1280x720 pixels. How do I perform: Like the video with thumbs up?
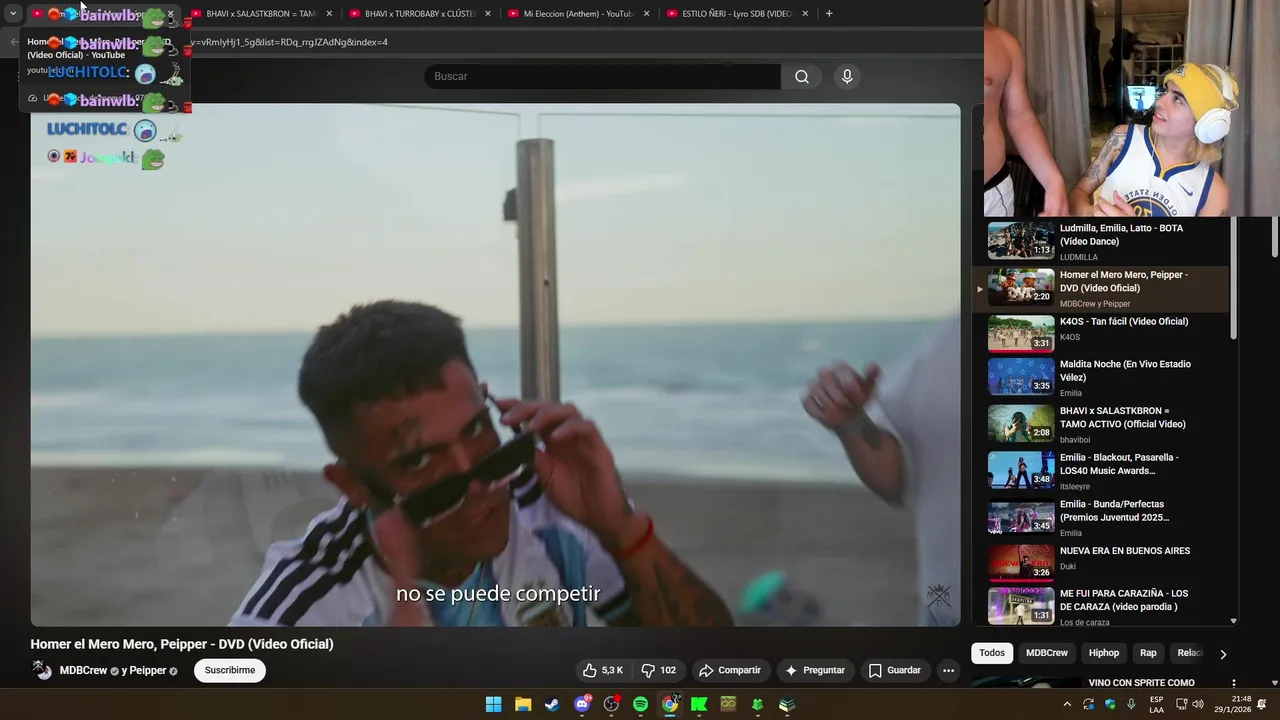(x=603, y=670)
